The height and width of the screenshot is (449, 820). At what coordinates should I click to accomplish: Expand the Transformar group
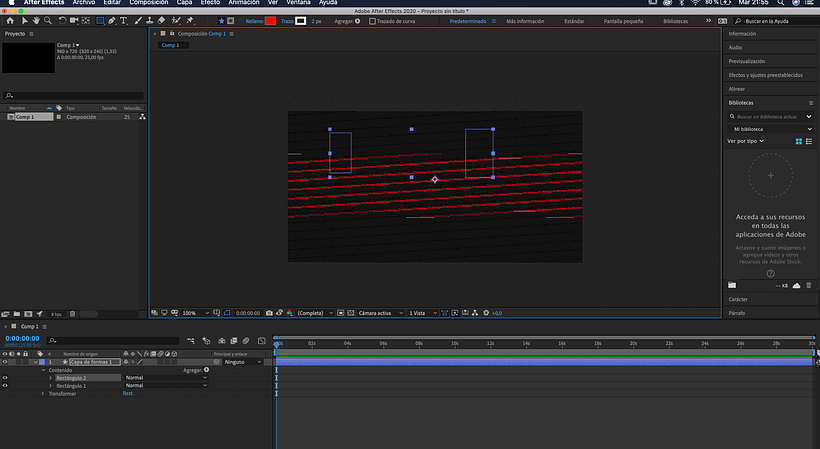(x=43, y=394)
